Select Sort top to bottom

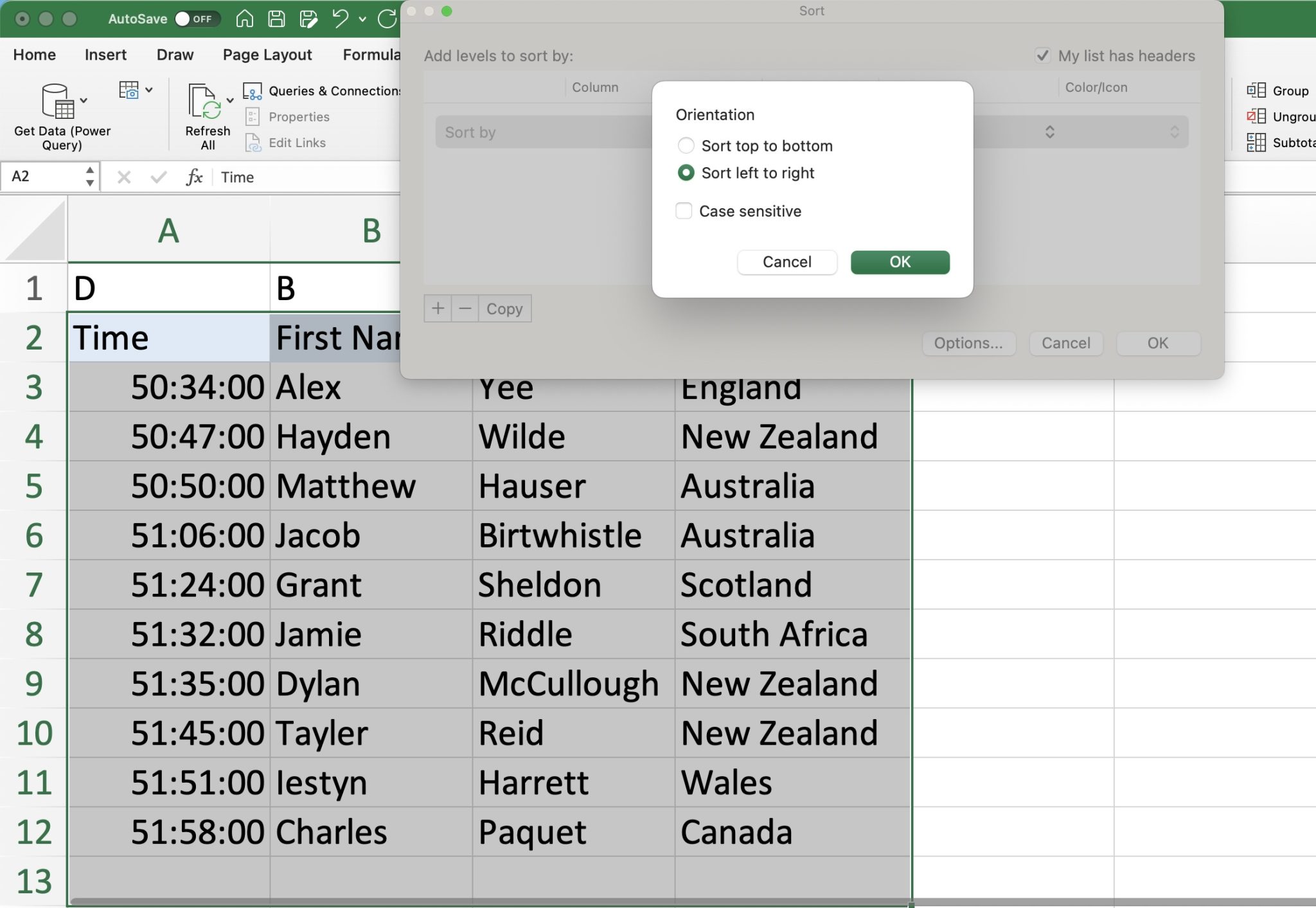[x=686, y=145]
